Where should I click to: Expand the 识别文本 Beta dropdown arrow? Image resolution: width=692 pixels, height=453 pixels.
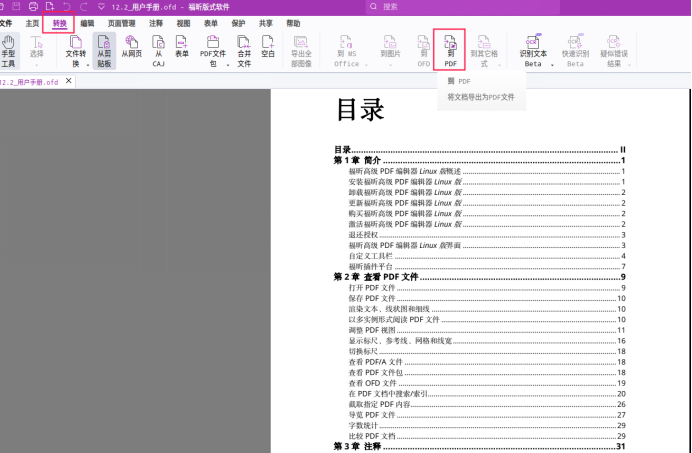coord(552,65)
